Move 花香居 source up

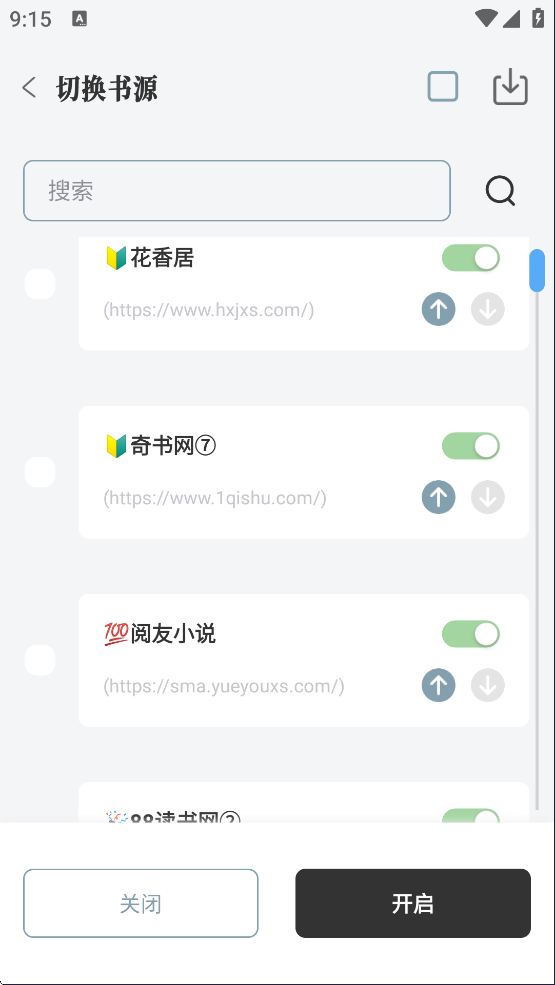[x=438, y=309]
